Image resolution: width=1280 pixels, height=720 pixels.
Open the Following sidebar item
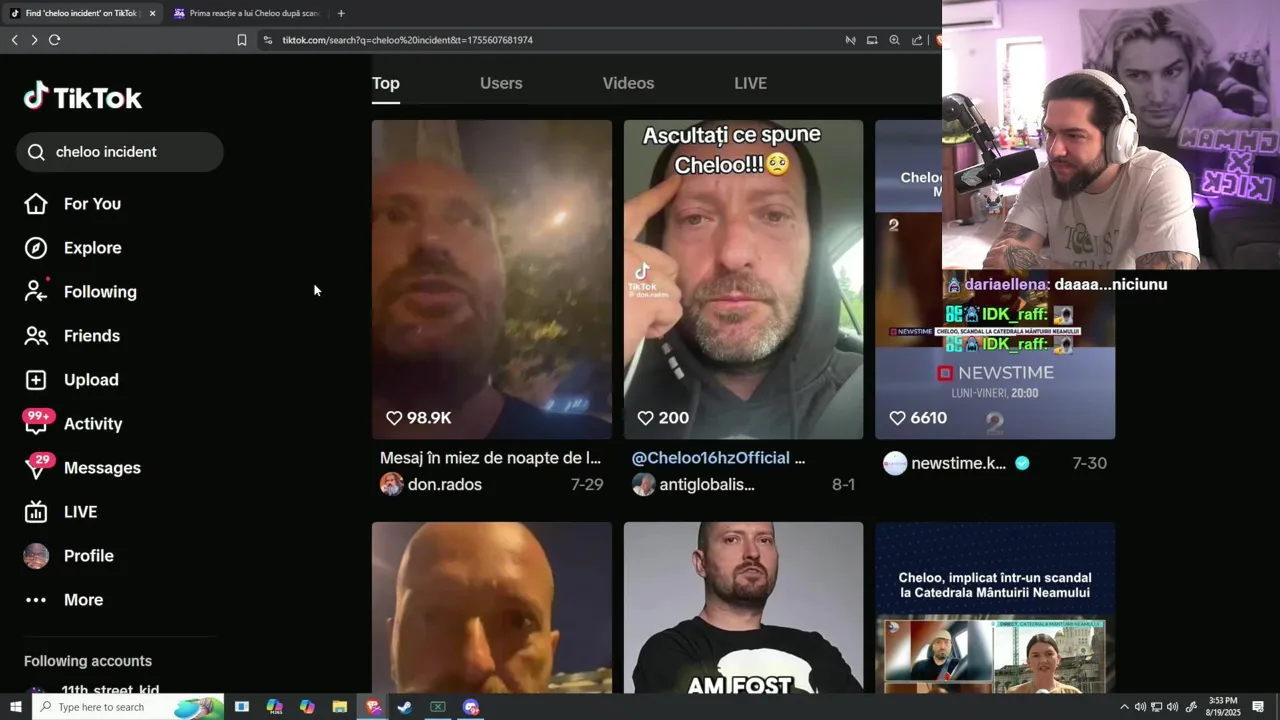(80, 292)
